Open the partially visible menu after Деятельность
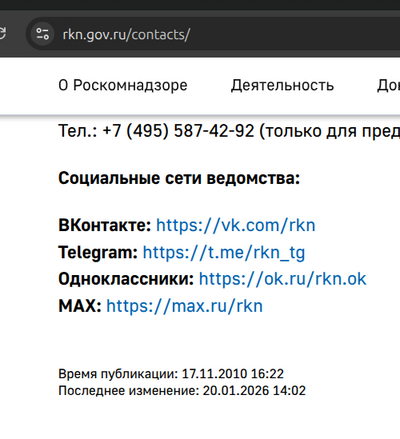Image resolution: width=400 pixels, height=439 pixels. [x=388, y=85]
